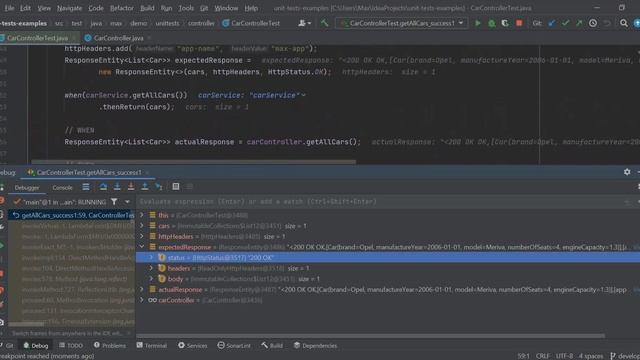Expand the 'this' variable node
The width and height of the screenshot is (640, 360).
pyautogui.click(x=142, y=215)
